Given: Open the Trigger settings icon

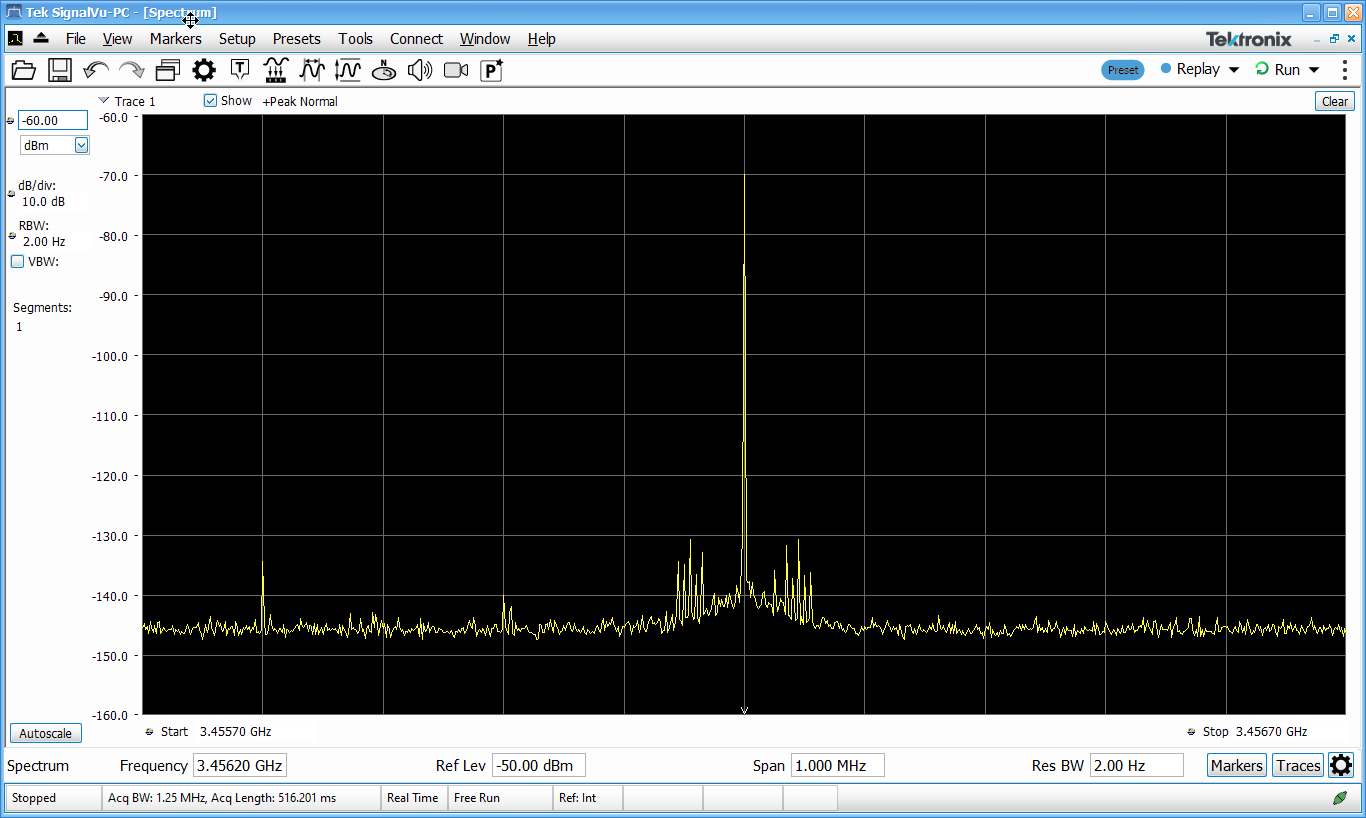Looking at the screenshot, I should pos(240,70).
